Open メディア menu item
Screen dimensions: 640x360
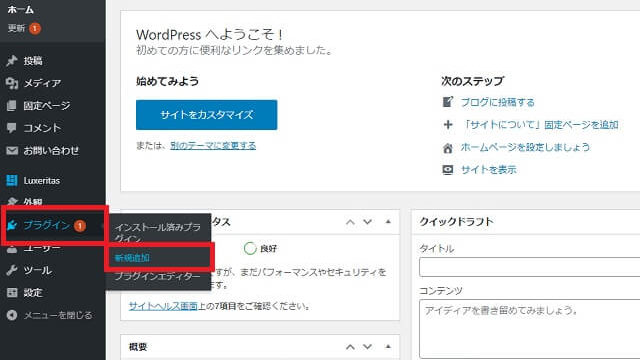(x=42, y=83)
